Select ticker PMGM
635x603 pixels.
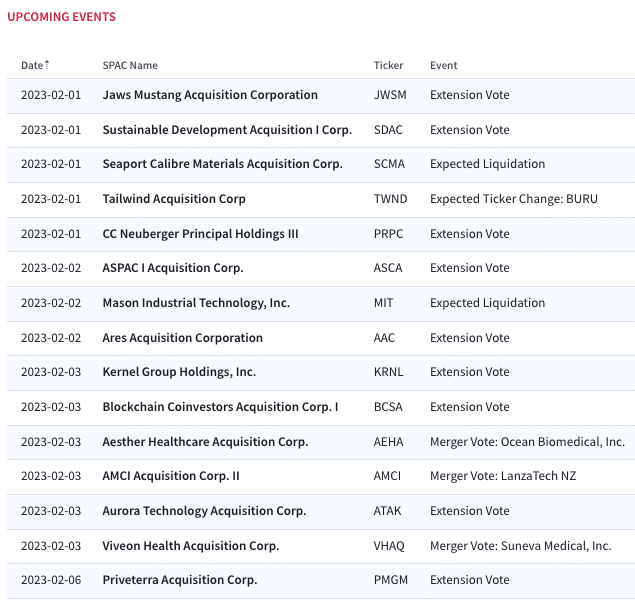tap(390, 580)
